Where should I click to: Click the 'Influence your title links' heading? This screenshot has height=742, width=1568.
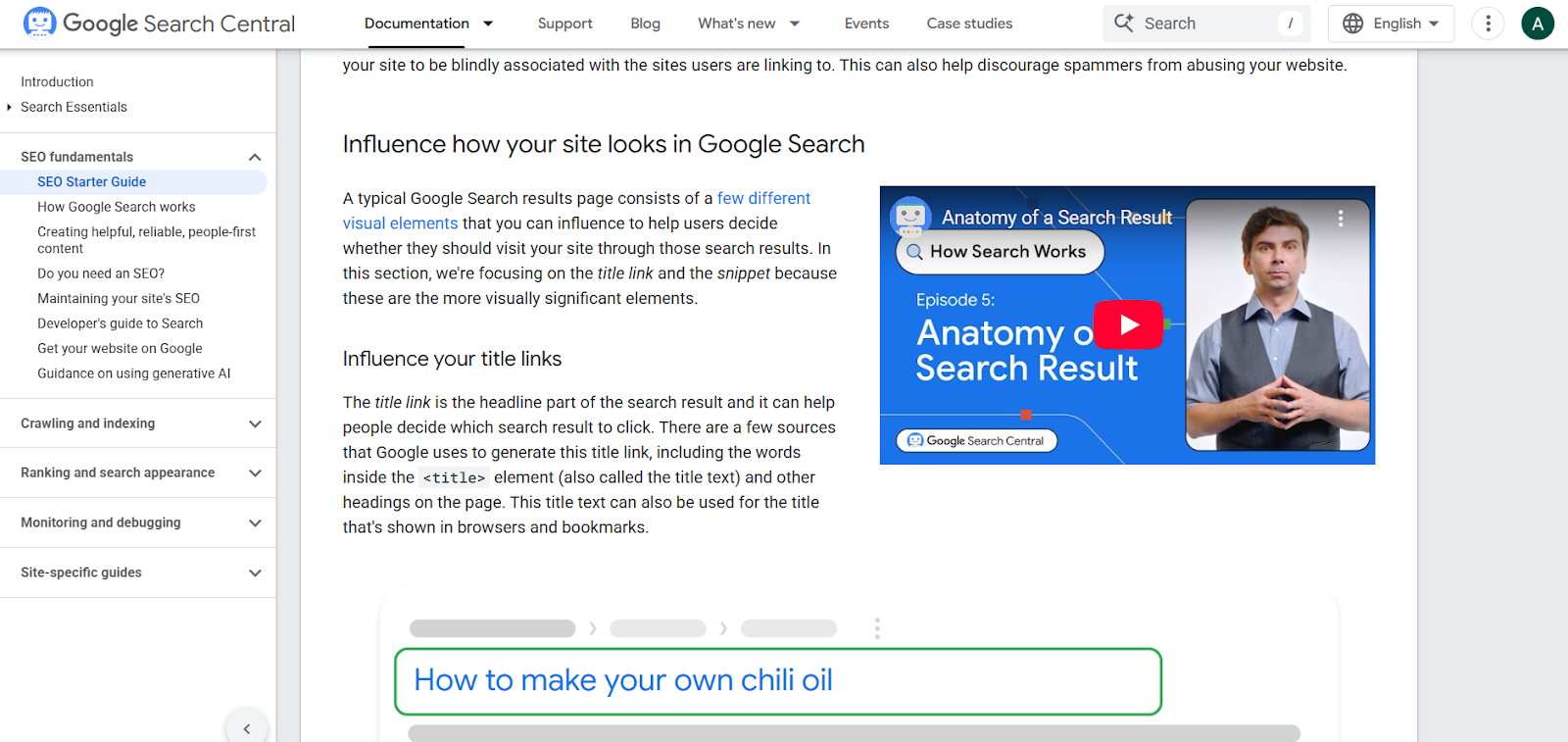452,359
